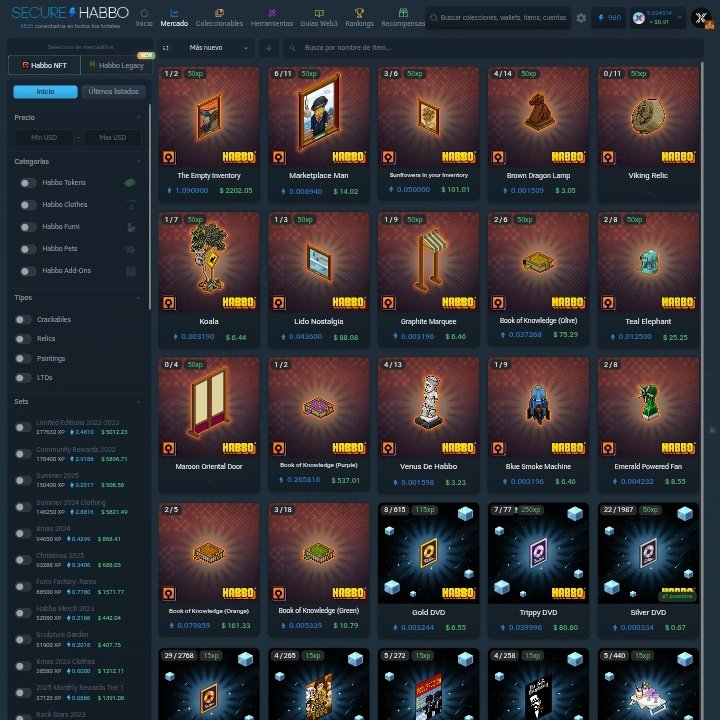Viewport: 720px width, 720px height.
Task: Toggle the Habbo Tokens category switch
Action: (x=28, y=183)
